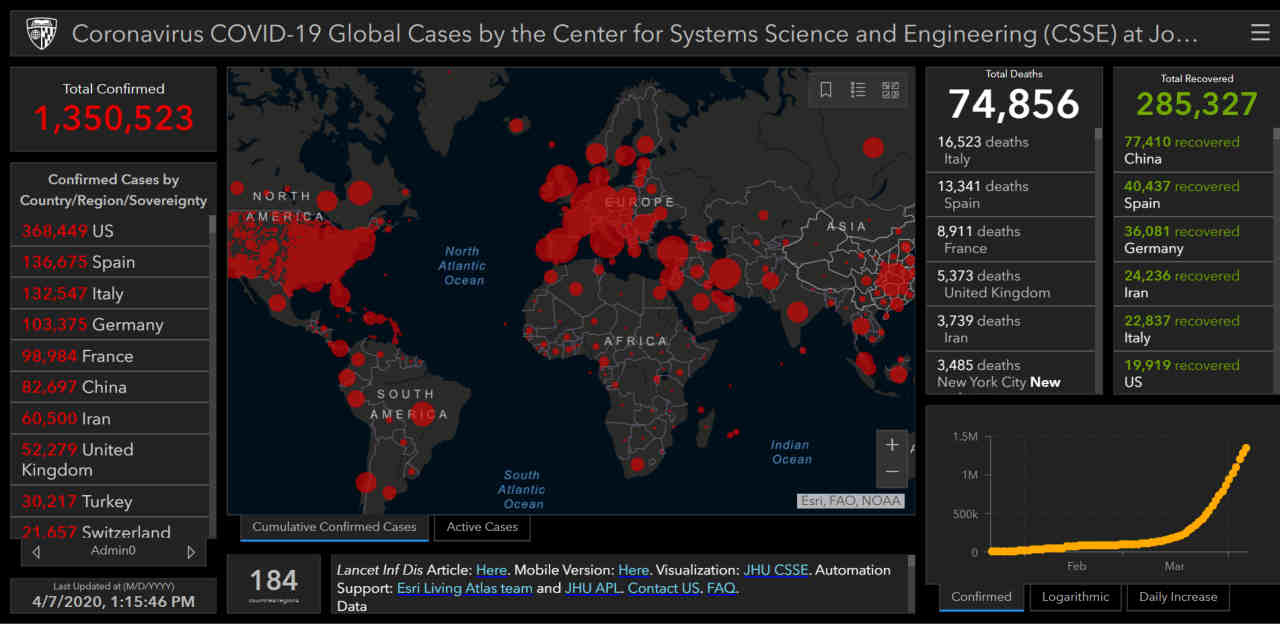Click Spain 40,437 recovered entry
The image size is (1280, 624).
tap(1193, 194)
